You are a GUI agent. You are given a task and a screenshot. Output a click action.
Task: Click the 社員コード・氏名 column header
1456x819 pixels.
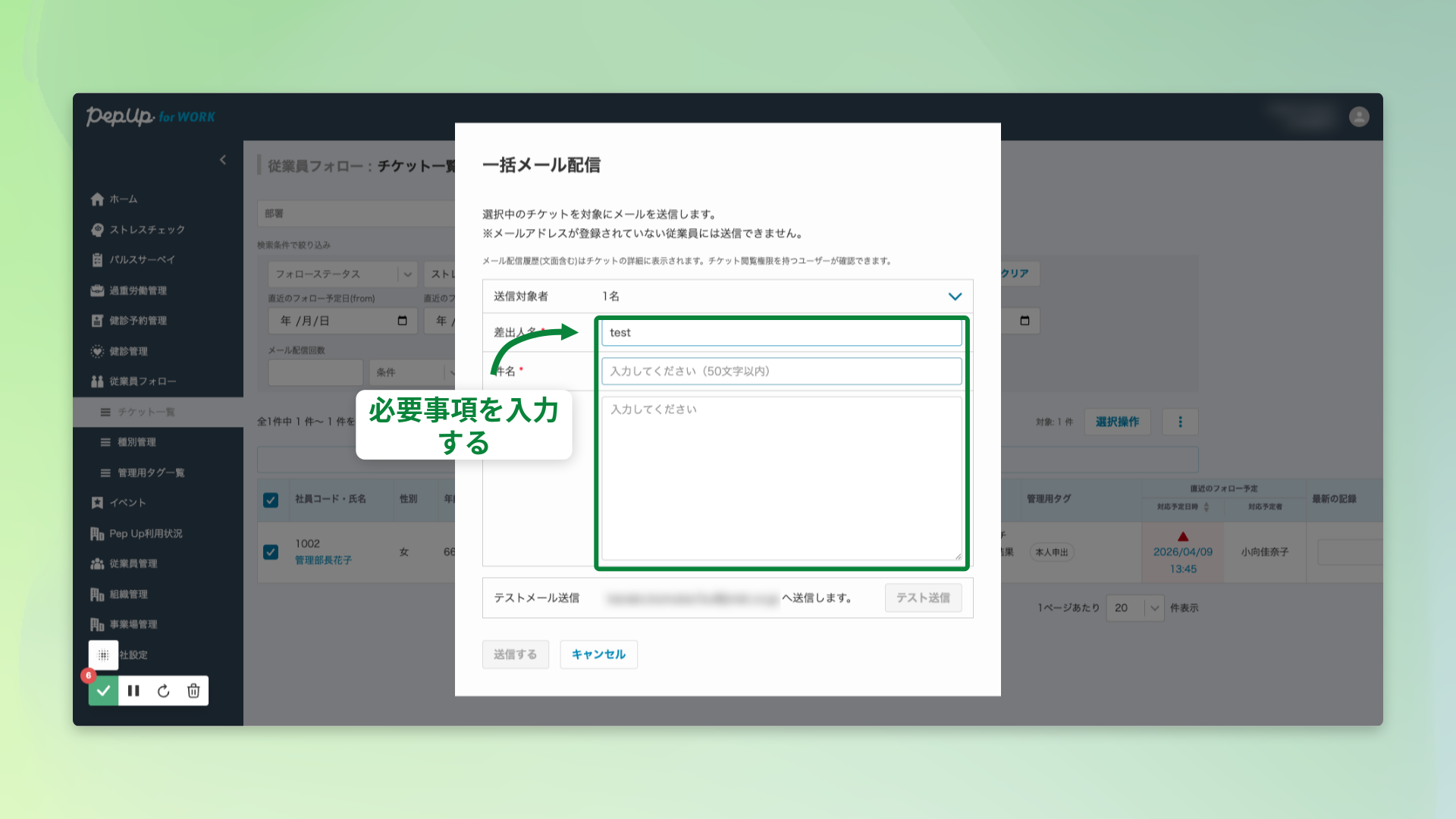pyautogui.click(x=331, y=499)
